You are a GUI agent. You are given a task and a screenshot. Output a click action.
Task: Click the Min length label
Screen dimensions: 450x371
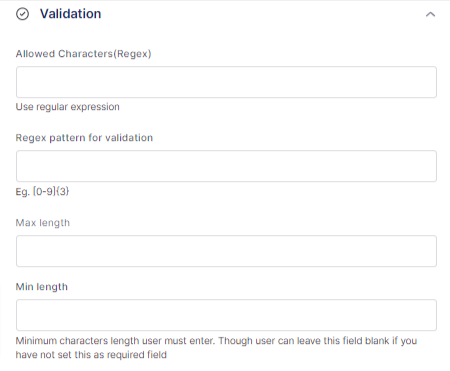click(42, 287)
